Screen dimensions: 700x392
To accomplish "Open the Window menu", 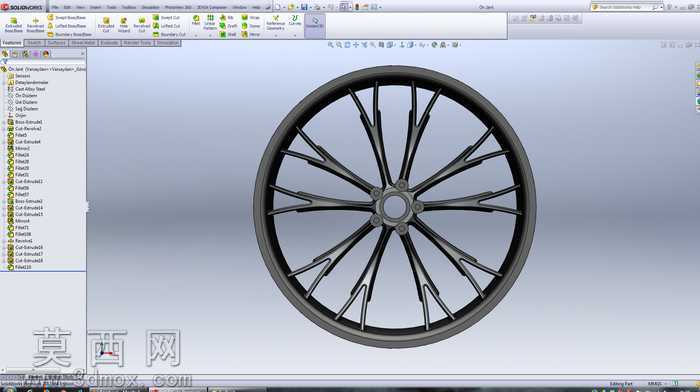I will (x=239, y=8).
